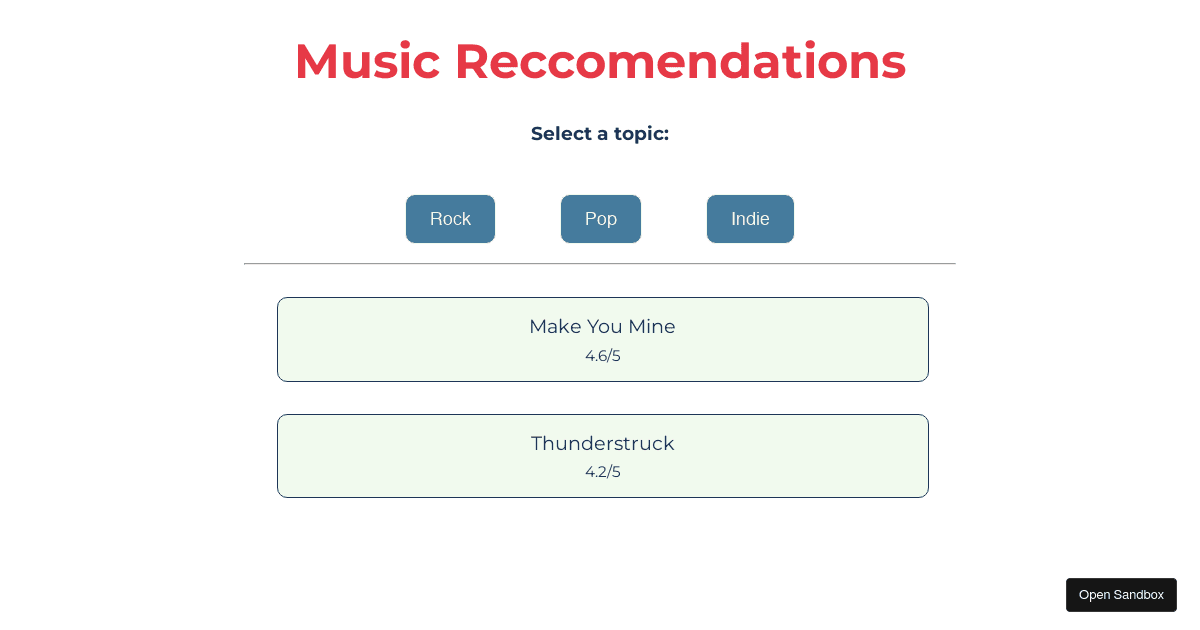Click the Select a topic heading
Screen dimensions: 1200x630
pyautogui.click(x=600, y=133)
